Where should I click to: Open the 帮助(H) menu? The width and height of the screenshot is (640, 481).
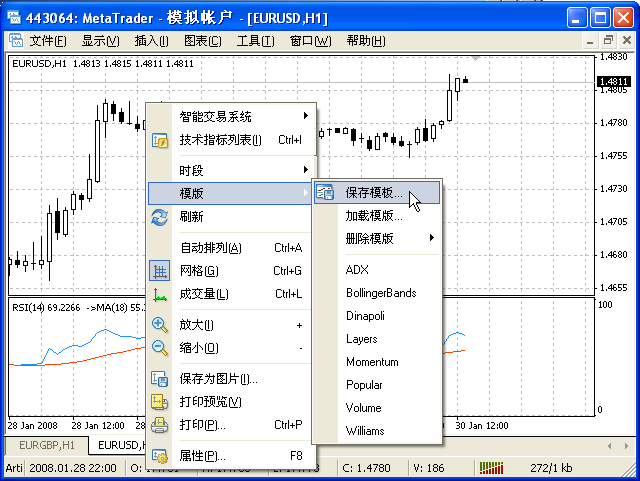[x=366, y=41]
